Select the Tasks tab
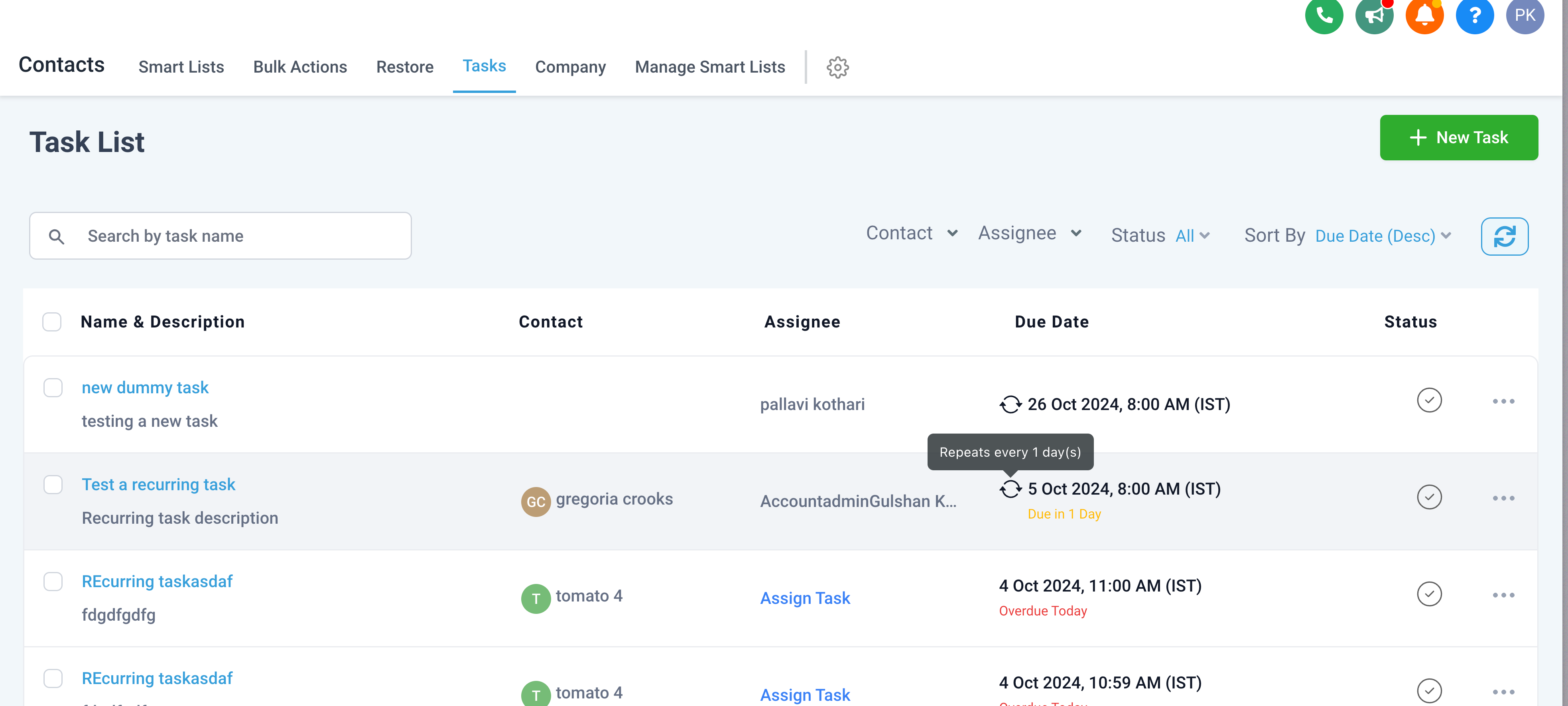This screenshot has width=1568, height=706. [x=485, y=66]
